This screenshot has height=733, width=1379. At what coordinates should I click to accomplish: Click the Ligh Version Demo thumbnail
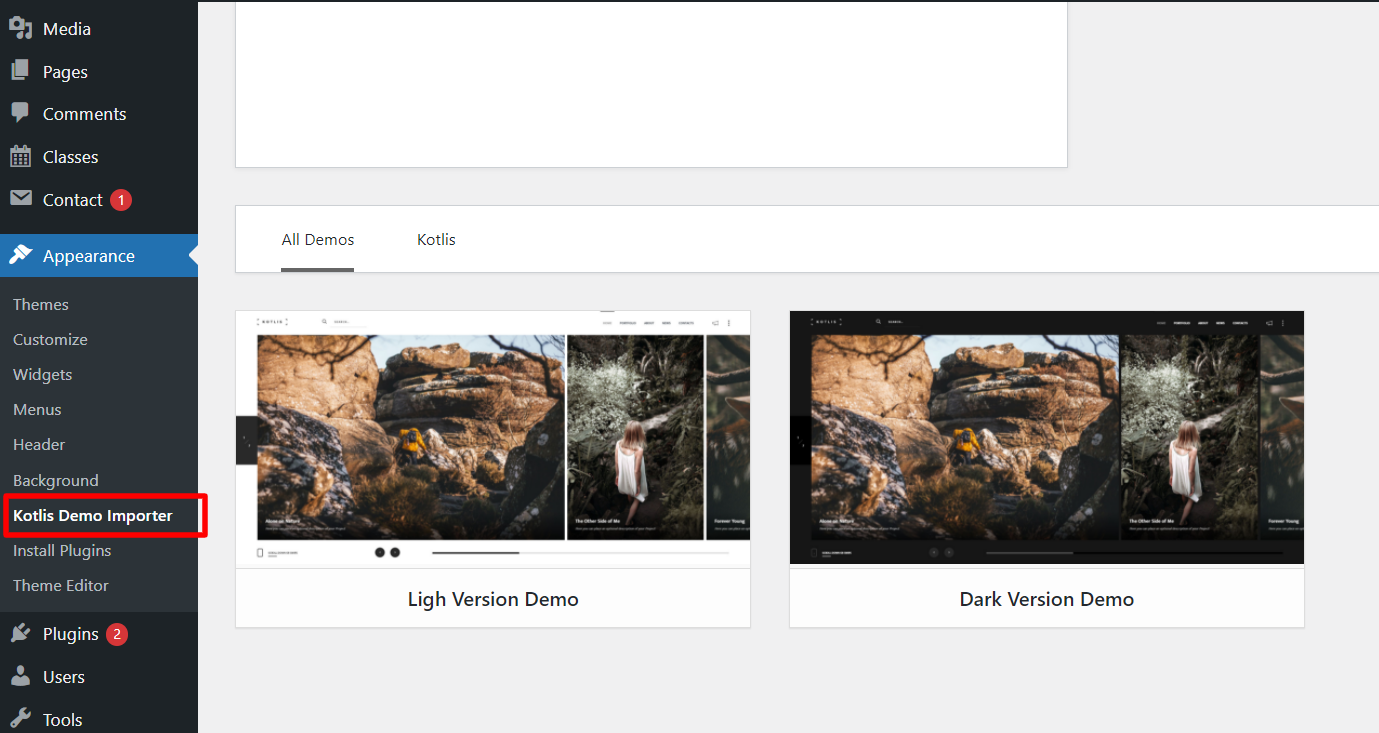493,440
